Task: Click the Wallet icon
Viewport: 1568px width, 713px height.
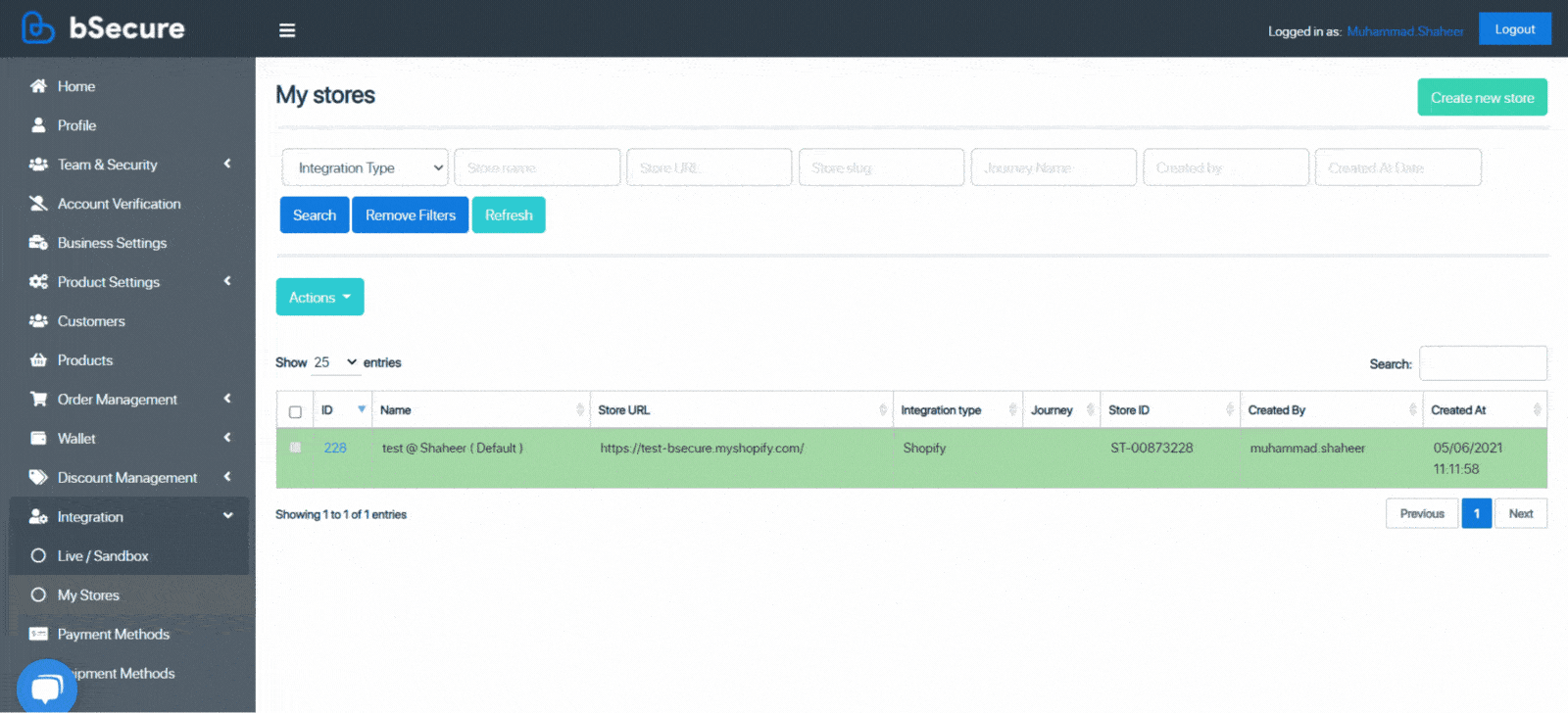Action: coord(38,439)
